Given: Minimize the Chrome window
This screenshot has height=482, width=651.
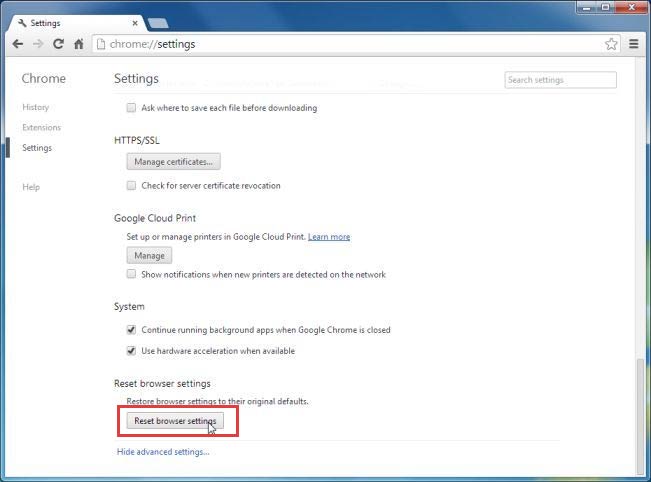Looking at the screenshot, I should (x=587, y=7).
